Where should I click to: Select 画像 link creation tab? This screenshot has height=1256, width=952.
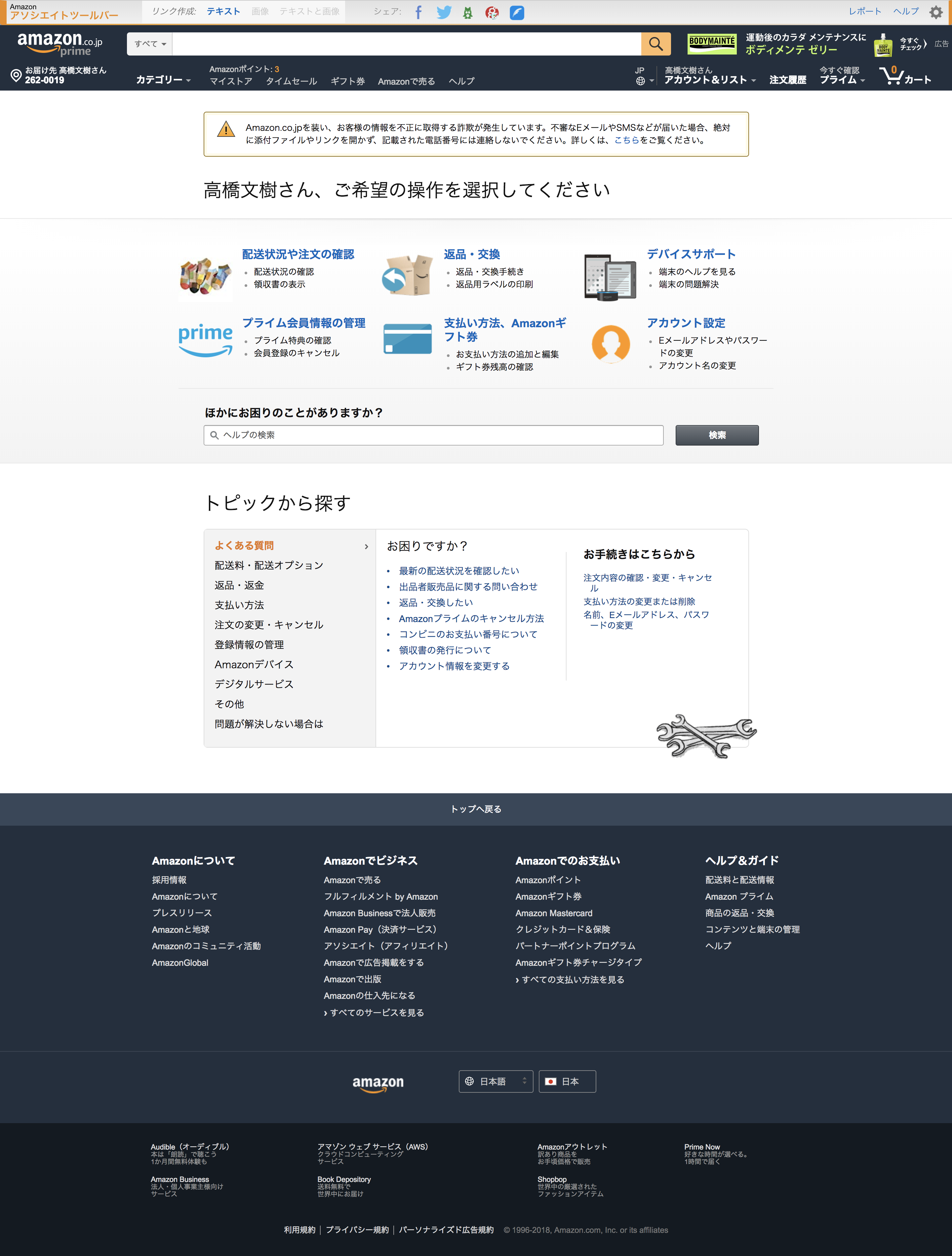coord(260,11)
